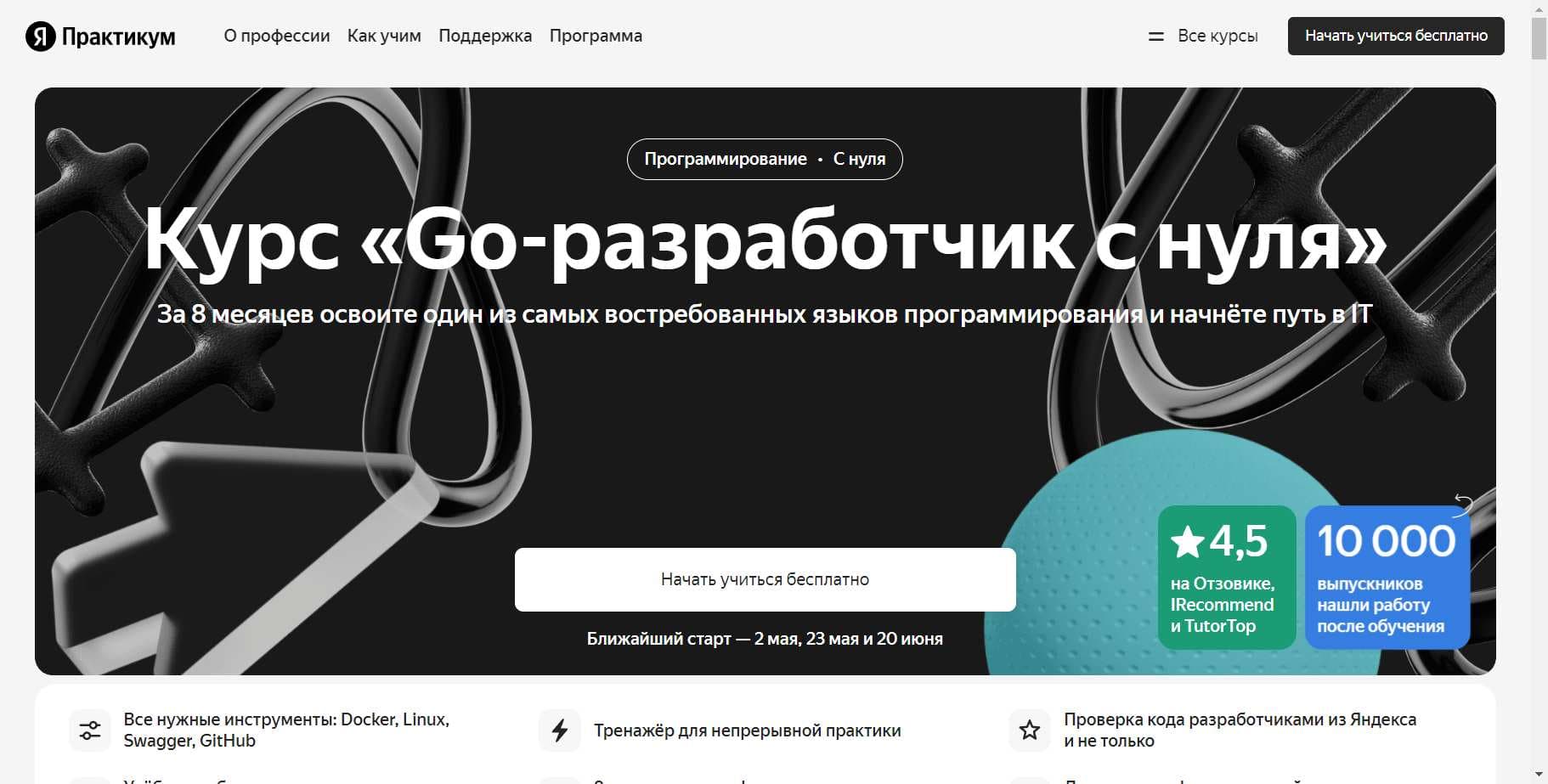Click the sliders icon beside Docker, Linux tools
This screenshot has width=1548, height=784.
coord(90,730)
